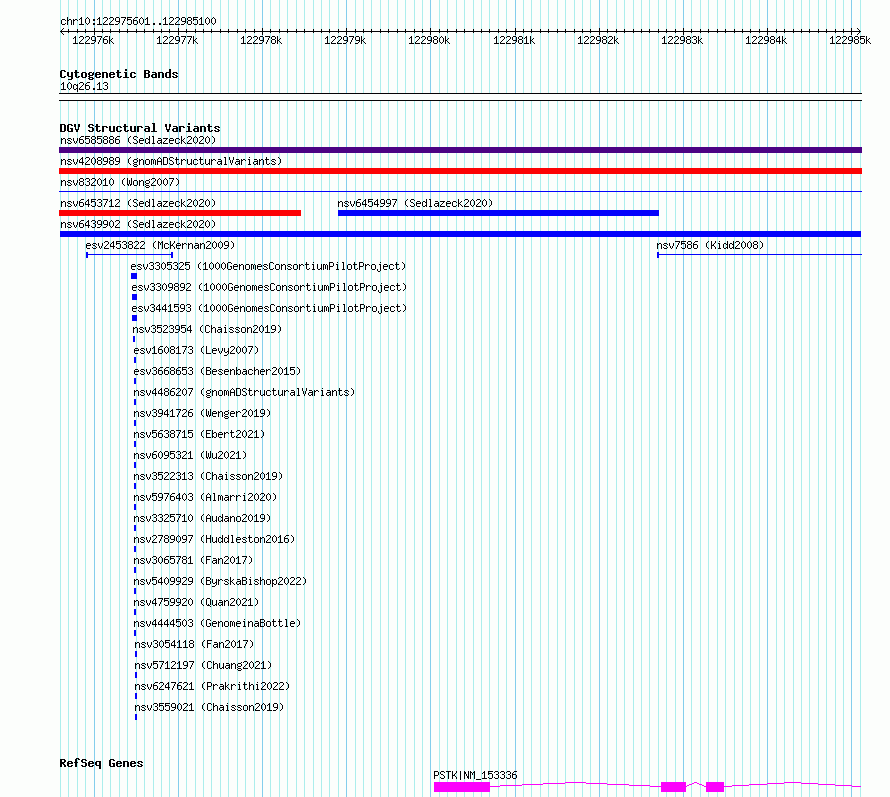Click the purple nsv6585886 variant bar

tap(460, 150)
